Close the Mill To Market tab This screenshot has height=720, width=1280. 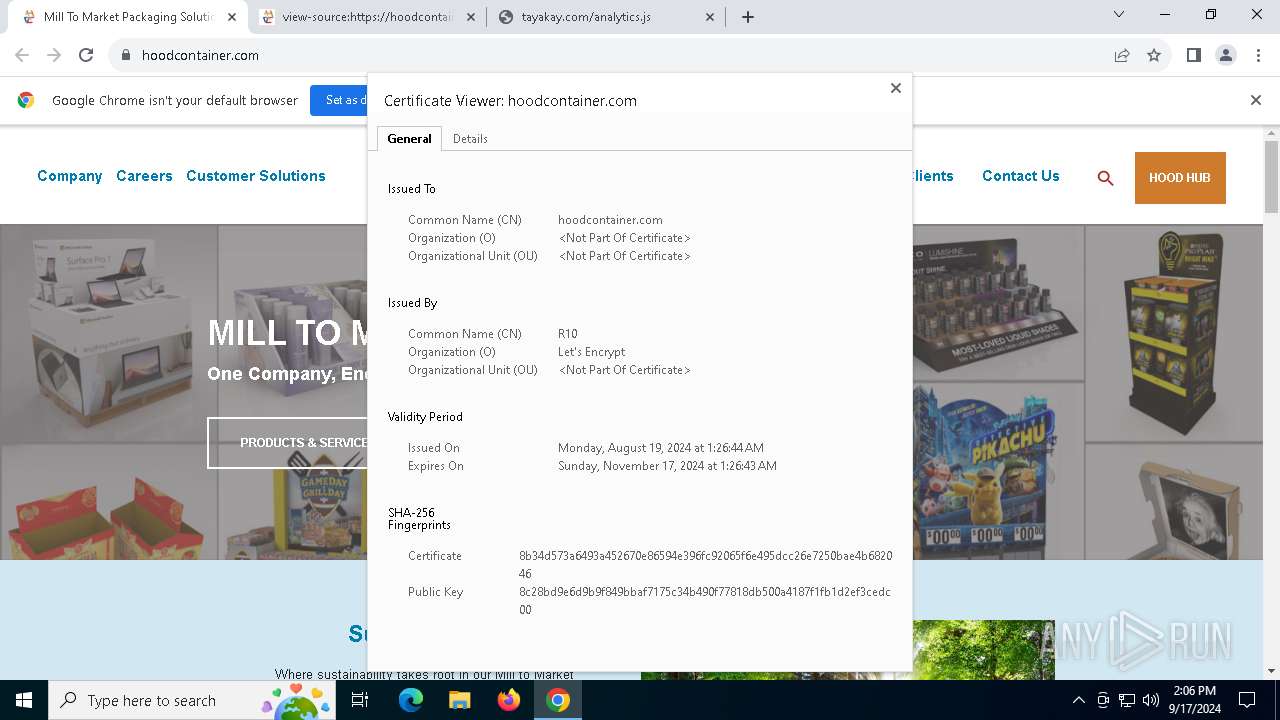tap(232, 17)
